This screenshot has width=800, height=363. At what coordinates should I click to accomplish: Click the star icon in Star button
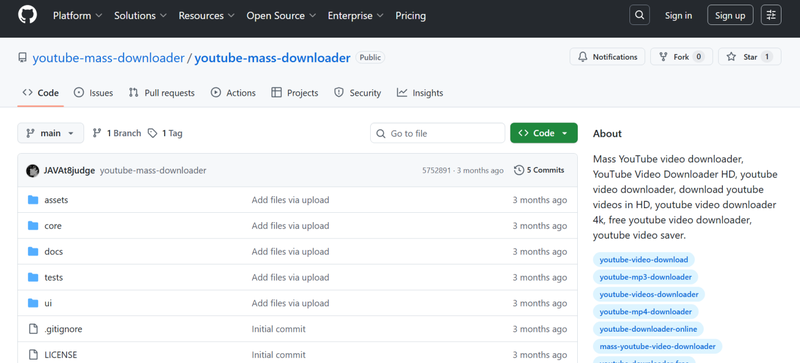(731, 57)
